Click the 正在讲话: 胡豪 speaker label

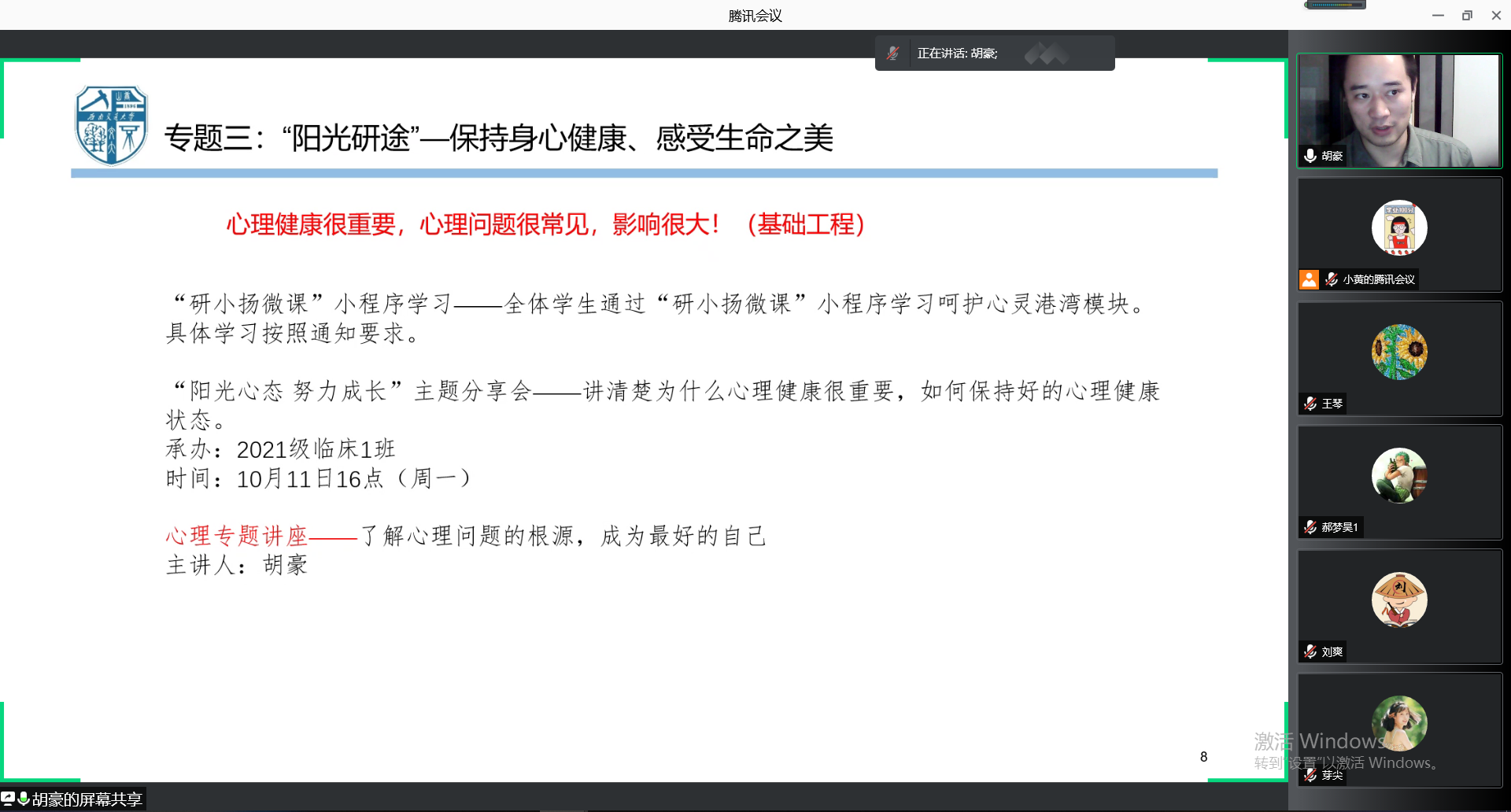pyautogui.click(x=957, y=54)
